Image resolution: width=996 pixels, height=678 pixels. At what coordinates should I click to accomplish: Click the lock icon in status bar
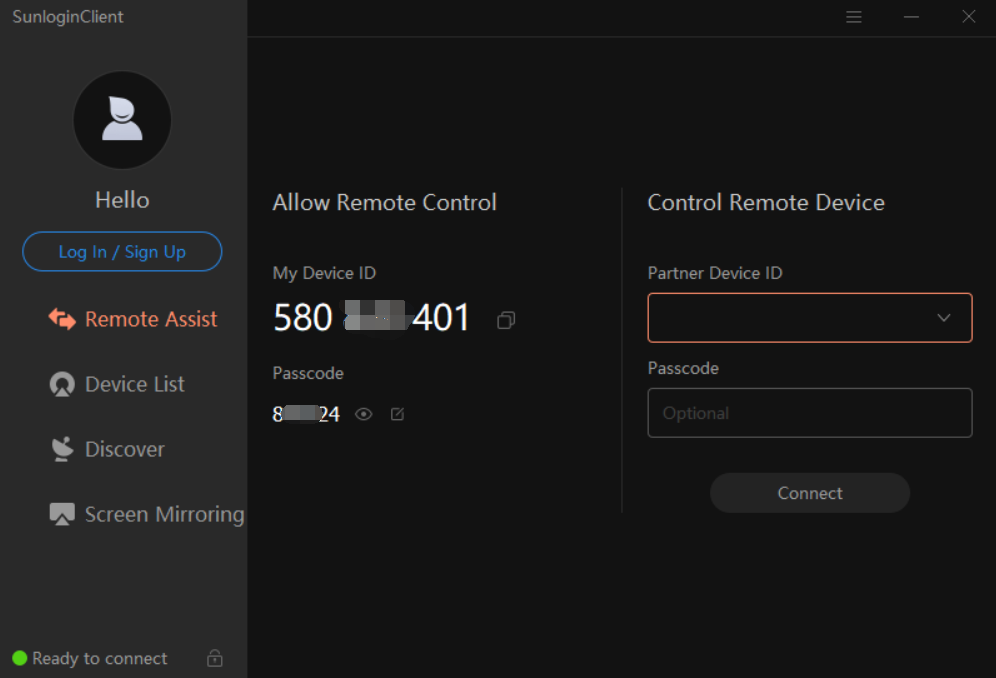click(x=214, y=658)
